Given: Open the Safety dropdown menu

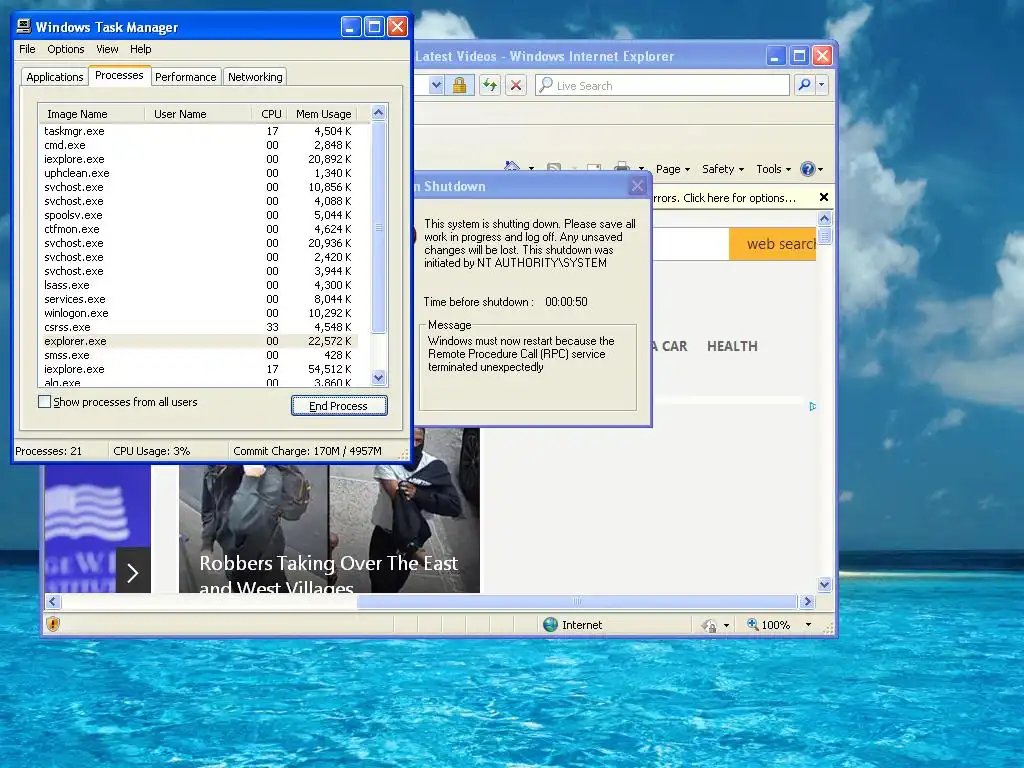Looking at the screenshot, I should coord(723,169).
